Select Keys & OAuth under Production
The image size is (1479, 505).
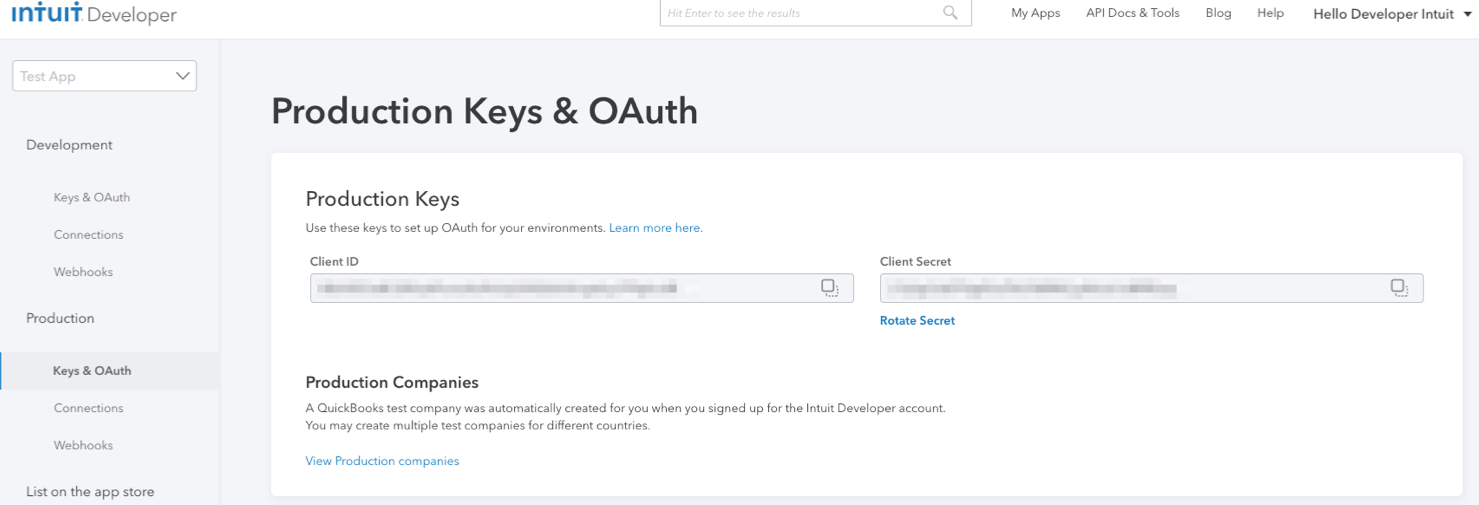click(110, 370)
